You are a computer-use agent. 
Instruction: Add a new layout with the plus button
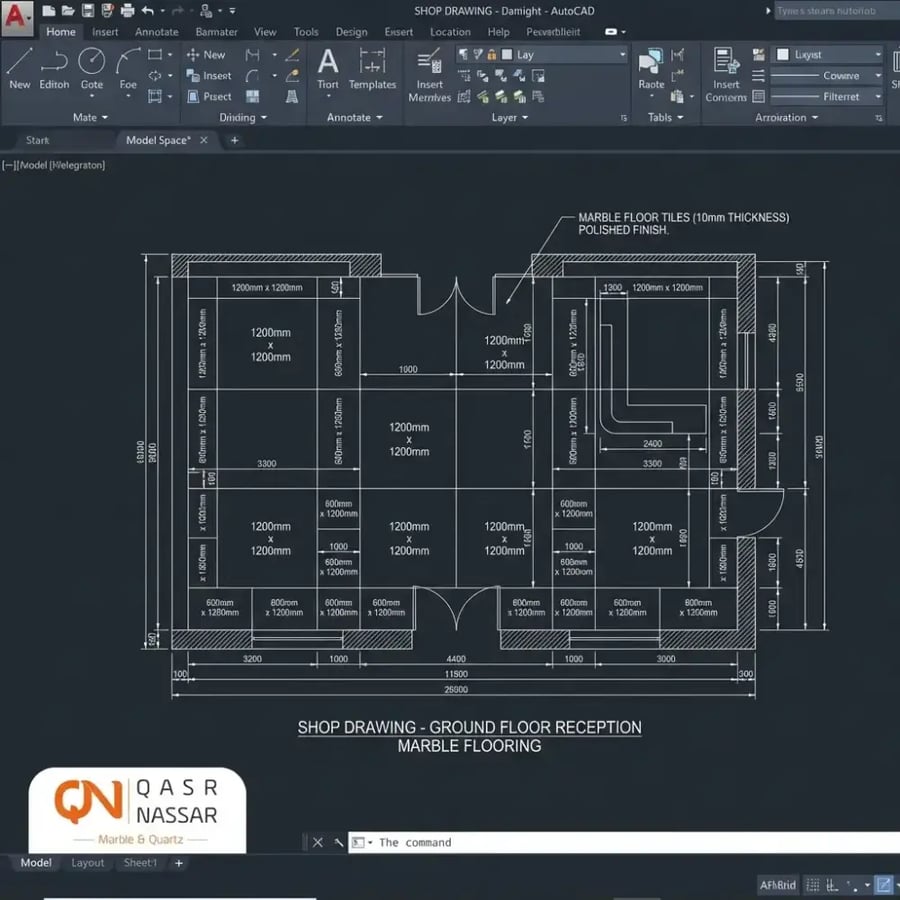point(179,863)
